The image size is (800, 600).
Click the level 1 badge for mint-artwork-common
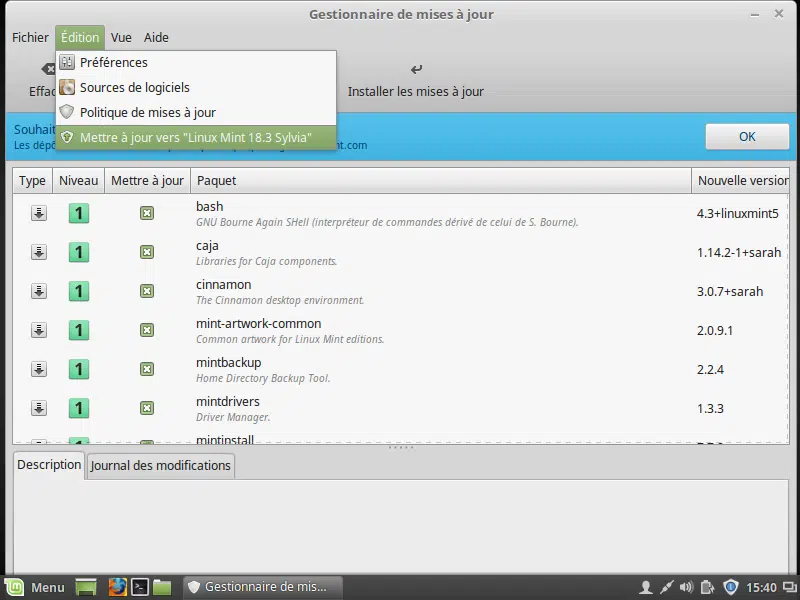[x=79, y=330]
